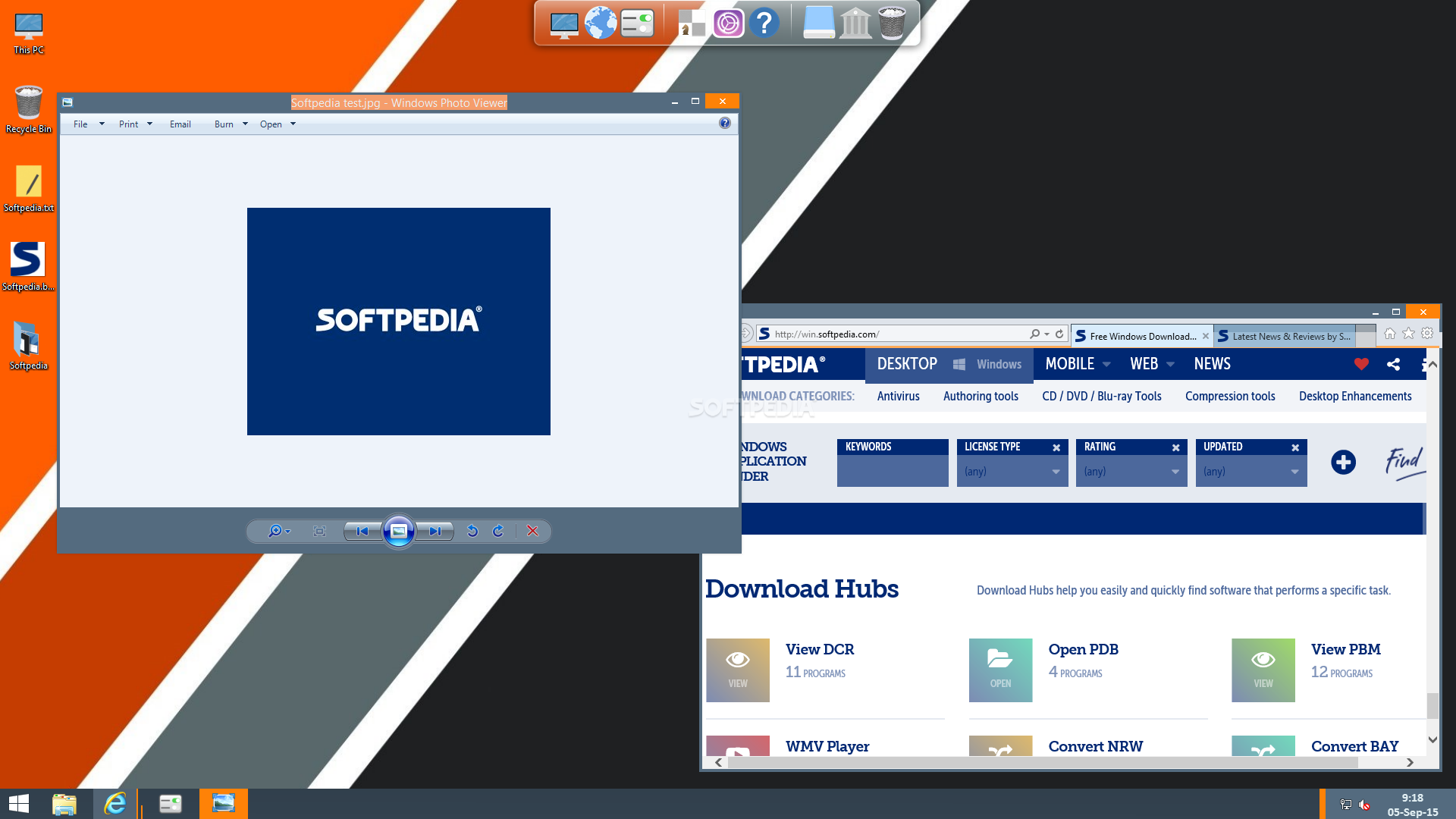Click the browser address bar URL
Image resolution: width=1456 pixels, height=819 pixels.
[827, 334]
